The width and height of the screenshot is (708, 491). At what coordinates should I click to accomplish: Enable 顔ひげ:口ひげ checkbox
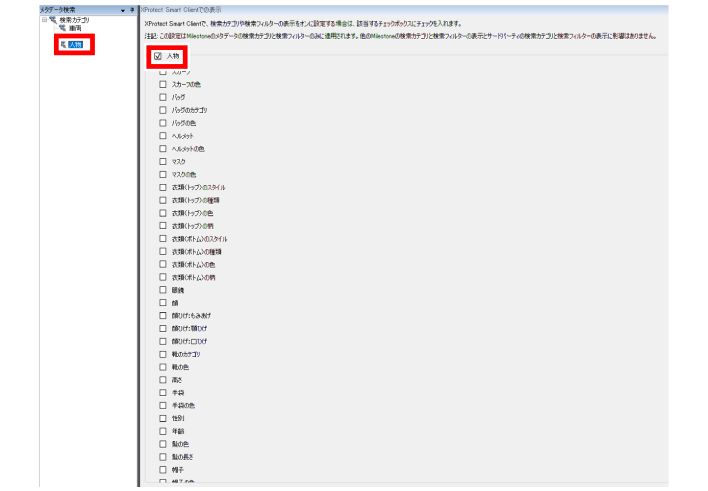click(163, 341)
